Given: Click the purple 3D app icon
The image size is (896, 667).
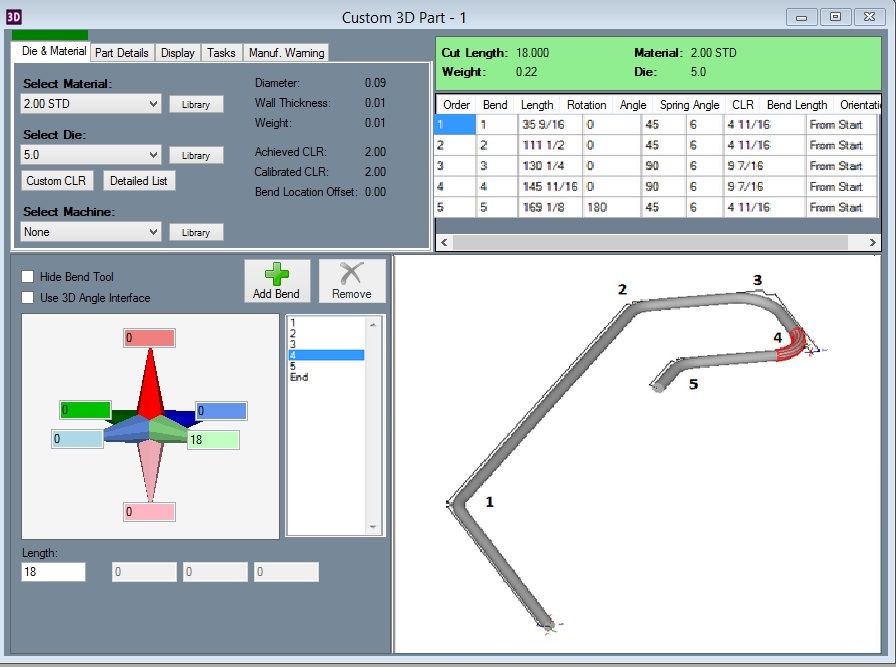Looking at the screenshot, I should pos(14,17).
